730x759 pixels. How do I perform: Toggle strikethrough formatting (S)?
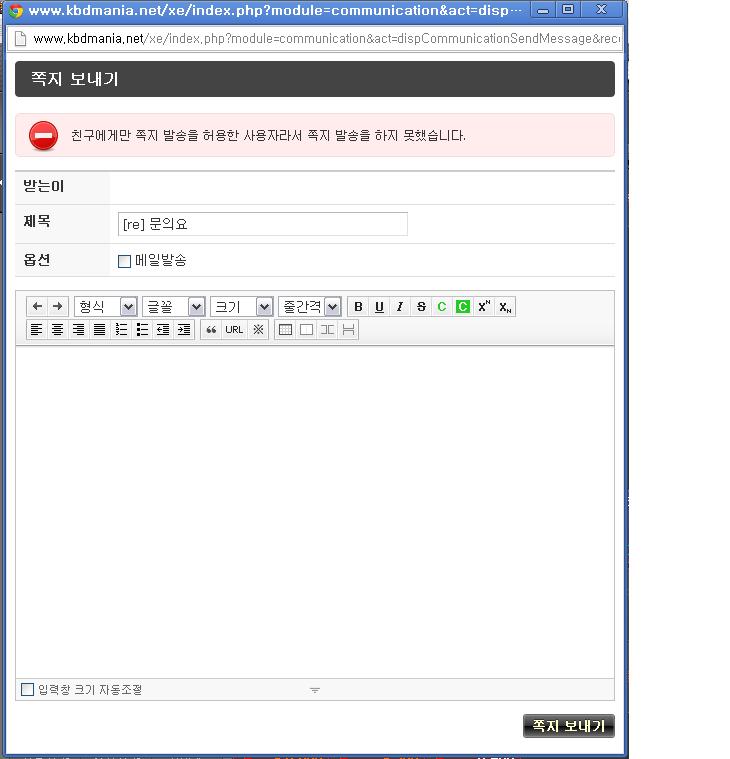pos(421,306)
